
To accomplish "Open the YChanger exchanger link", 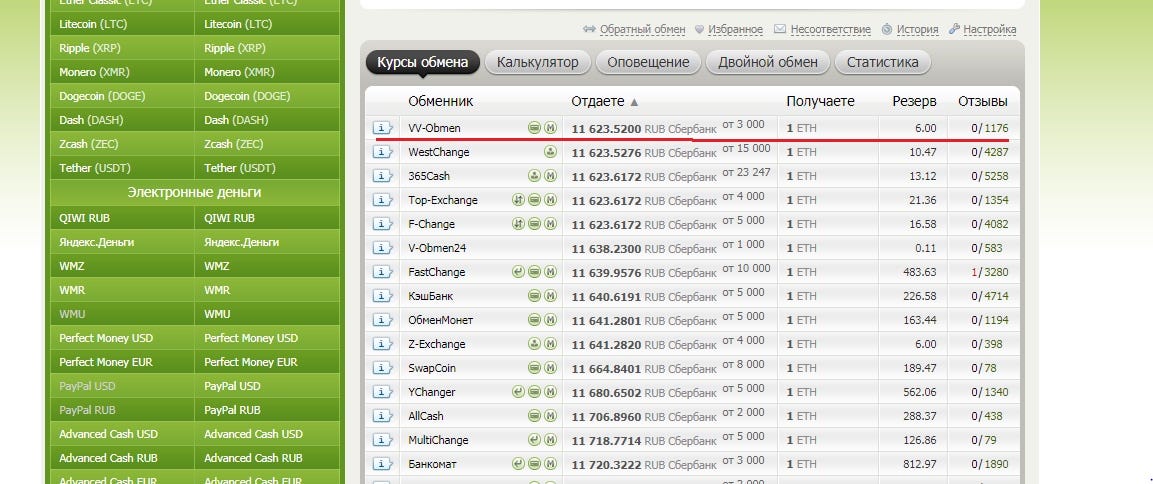I will click(x=432, y=392).
